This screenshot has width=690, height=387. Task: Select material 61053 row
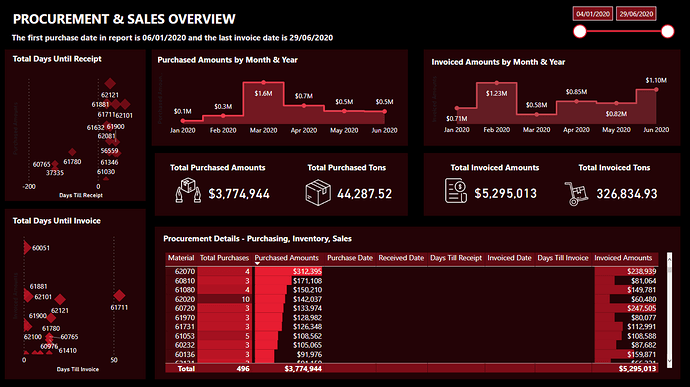click(412, 336)
